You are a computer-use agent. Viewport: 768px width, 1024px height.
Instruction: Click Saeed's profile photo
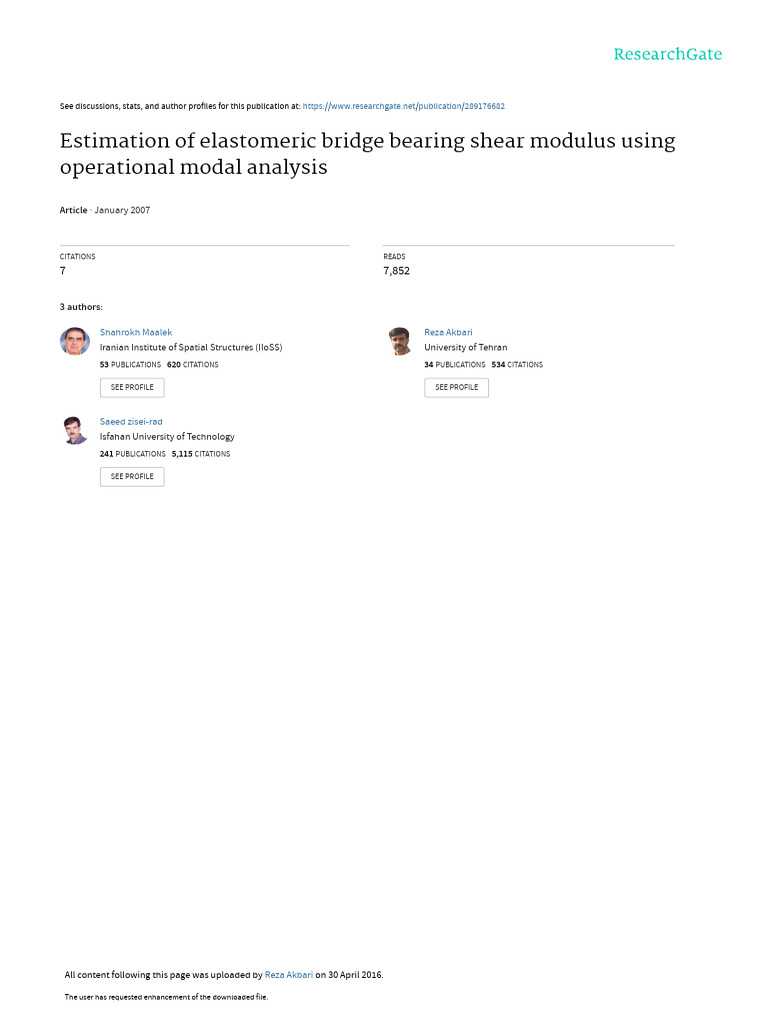point(75,430)
